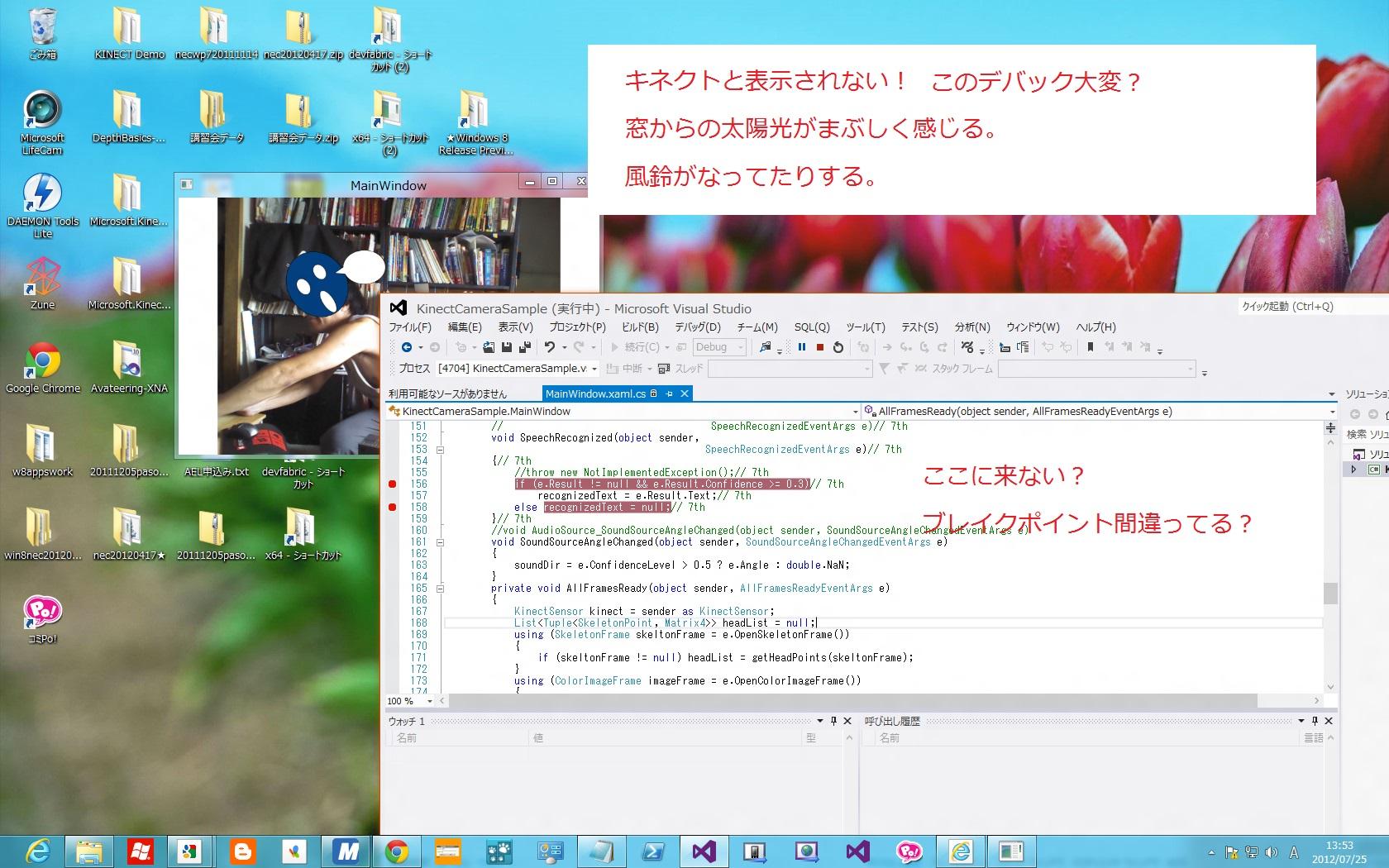Open the ヘルプ(H) menu
This screenshot has width=1389, height=868.
pos(1095,327)
